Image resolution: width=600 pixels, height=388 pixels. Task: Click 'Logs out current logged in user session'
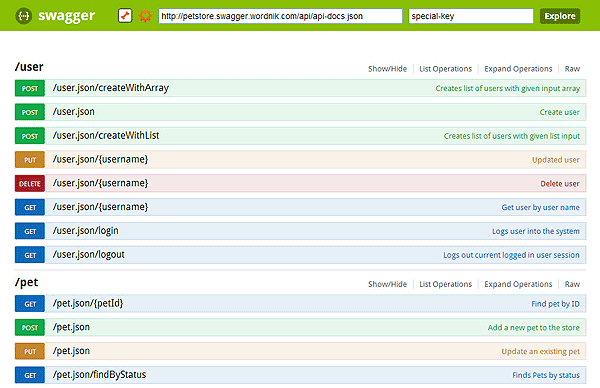point(511,255)
